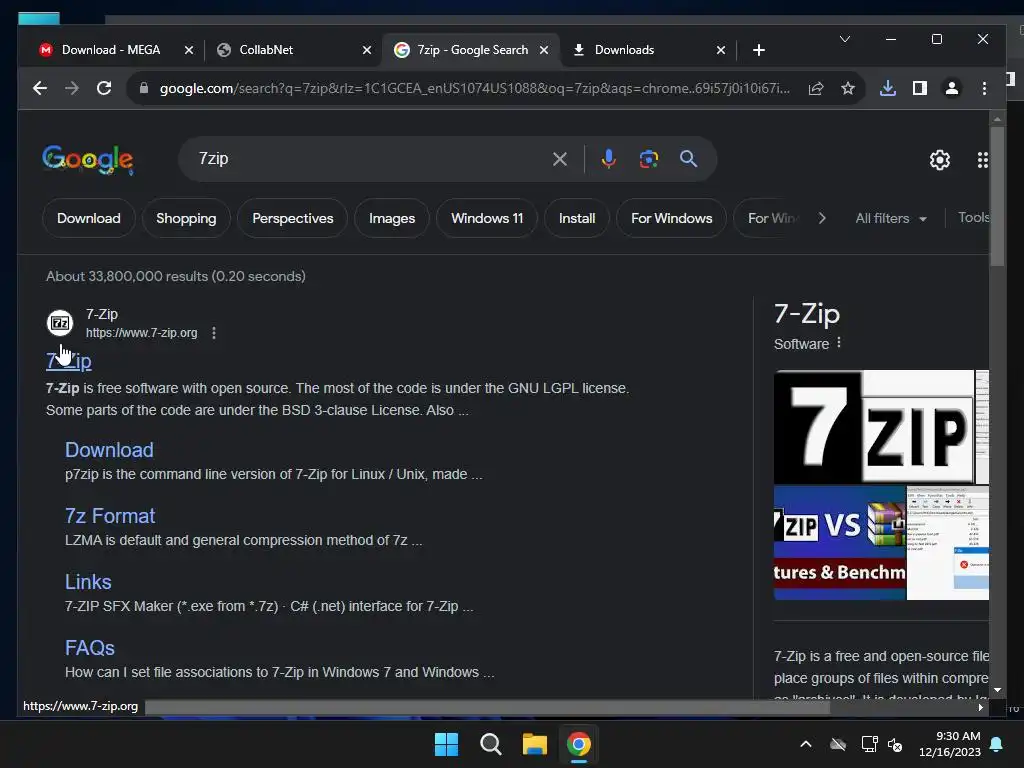This screenshot has width=1024, height=768.
Task: Open the Google apps grid
Action: (x=982, y=160)
